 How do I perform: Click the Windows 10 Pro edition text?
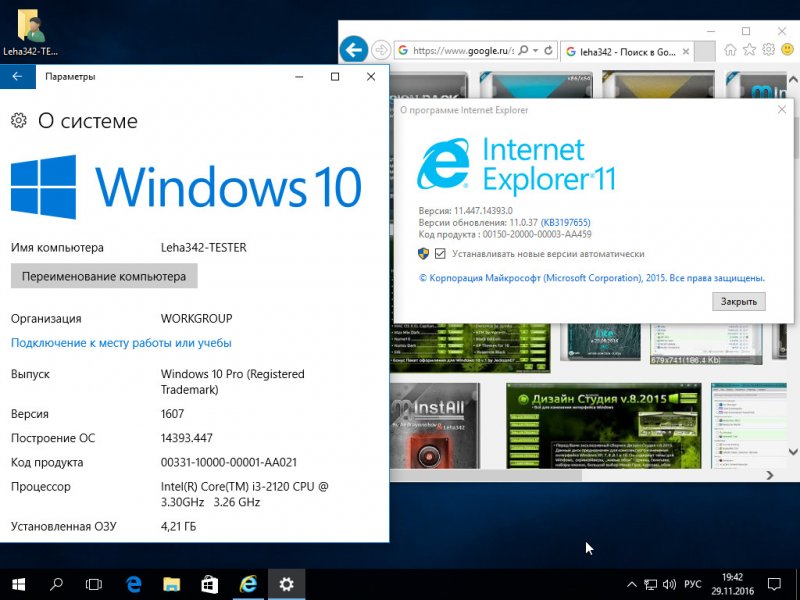coord(233,382)
